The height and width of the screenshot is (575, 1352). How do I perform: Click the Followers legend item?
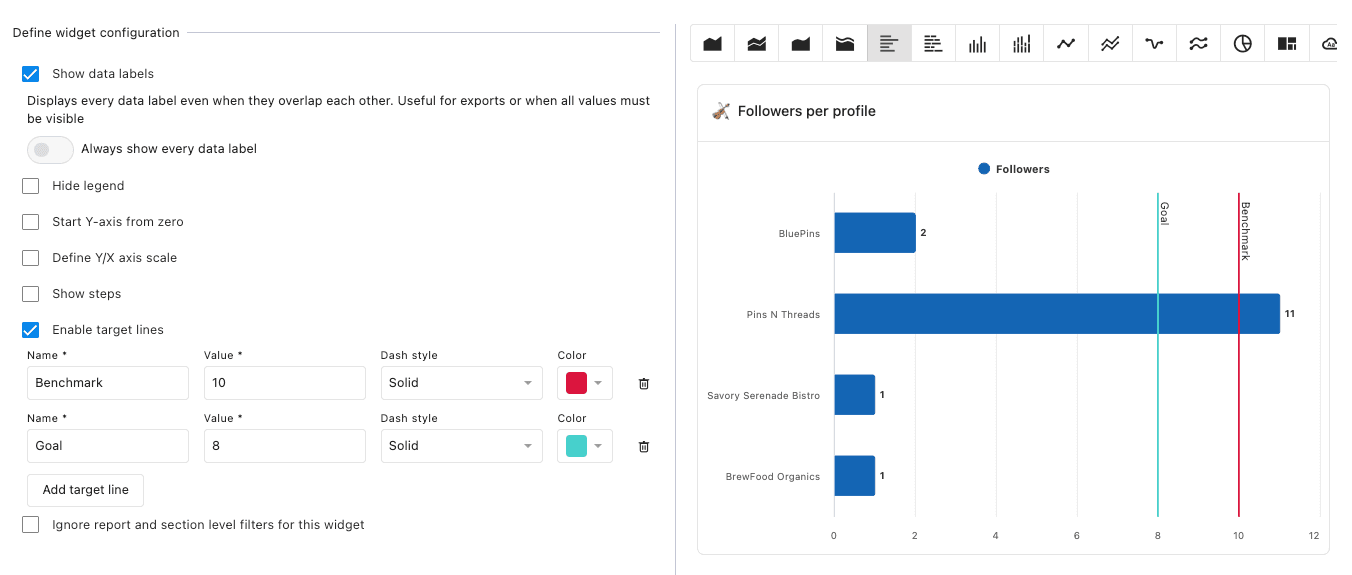pos(1014,169)
